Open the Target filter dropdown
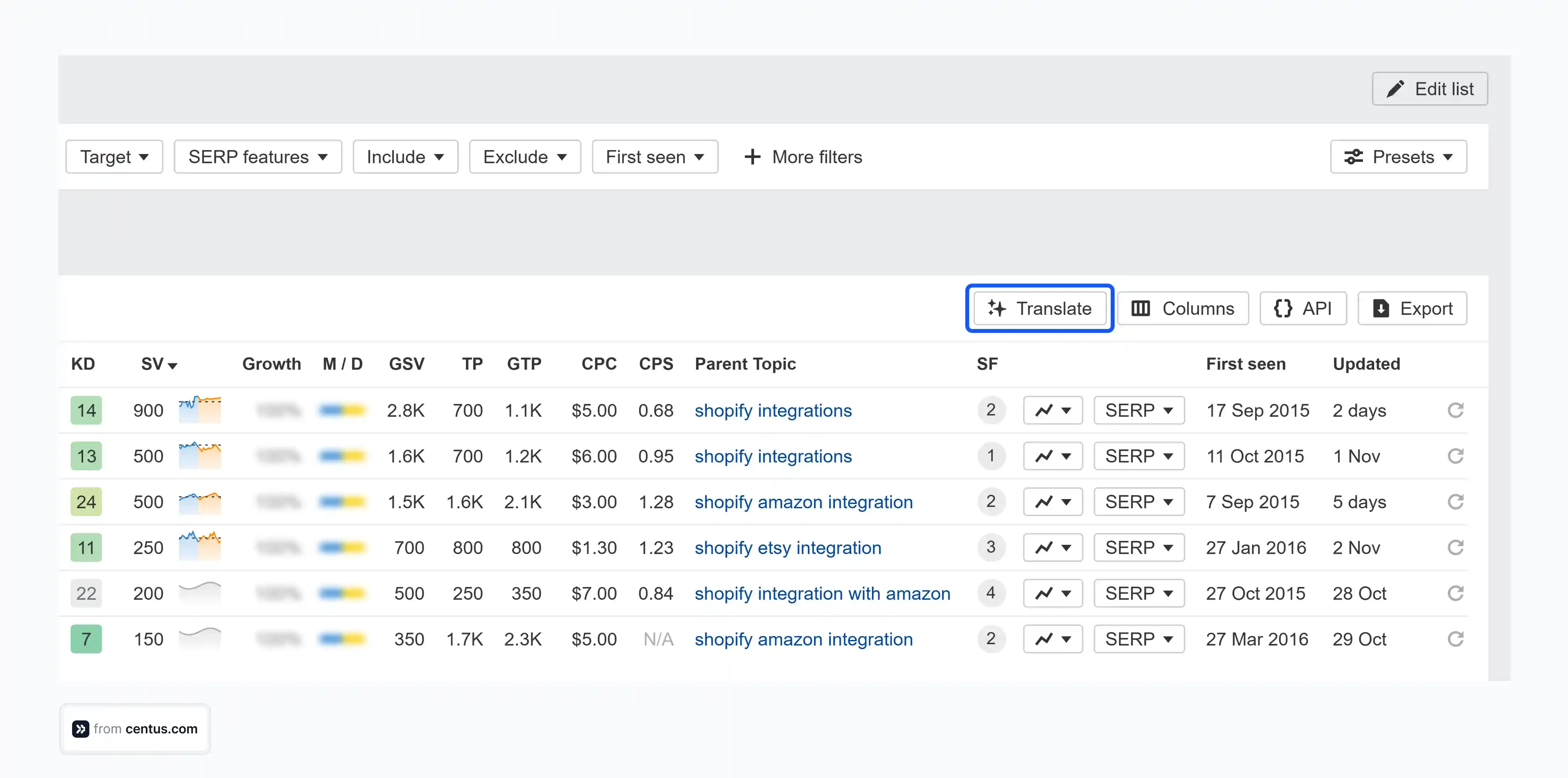The width and height of the screenshot is (1568, 778). [114, 157]
